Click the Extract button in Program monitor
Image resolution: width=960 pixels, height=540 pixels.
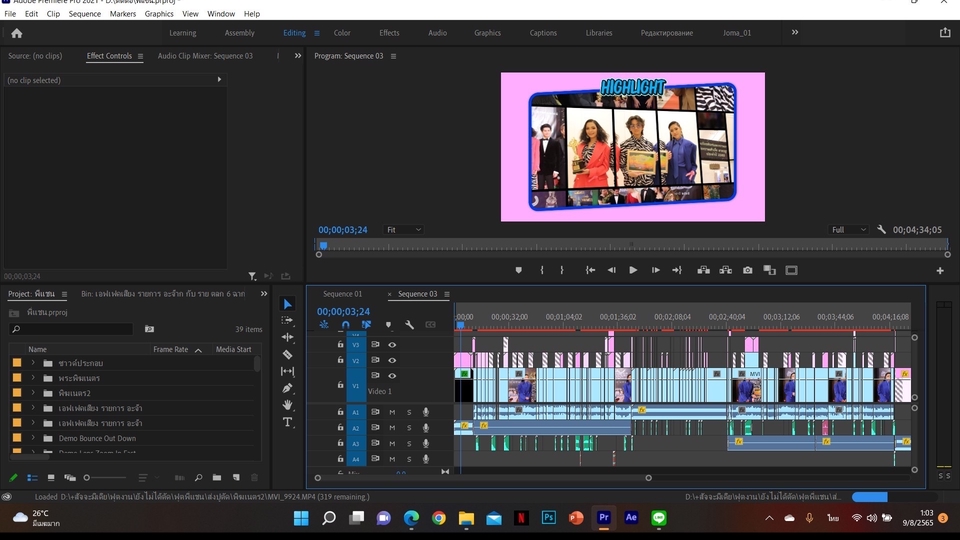pyautogui.click(x=726, y=270)
